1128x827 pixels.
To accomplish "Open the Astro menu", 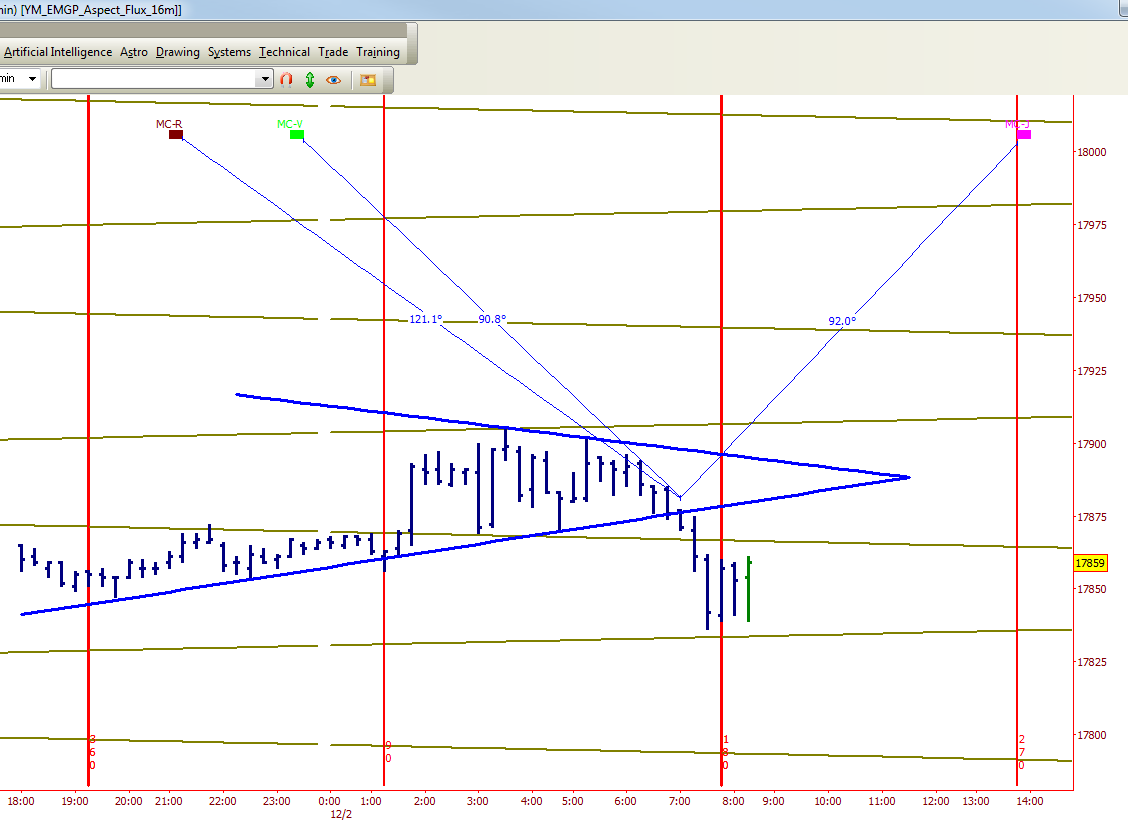I will click(x=134, y=52).
